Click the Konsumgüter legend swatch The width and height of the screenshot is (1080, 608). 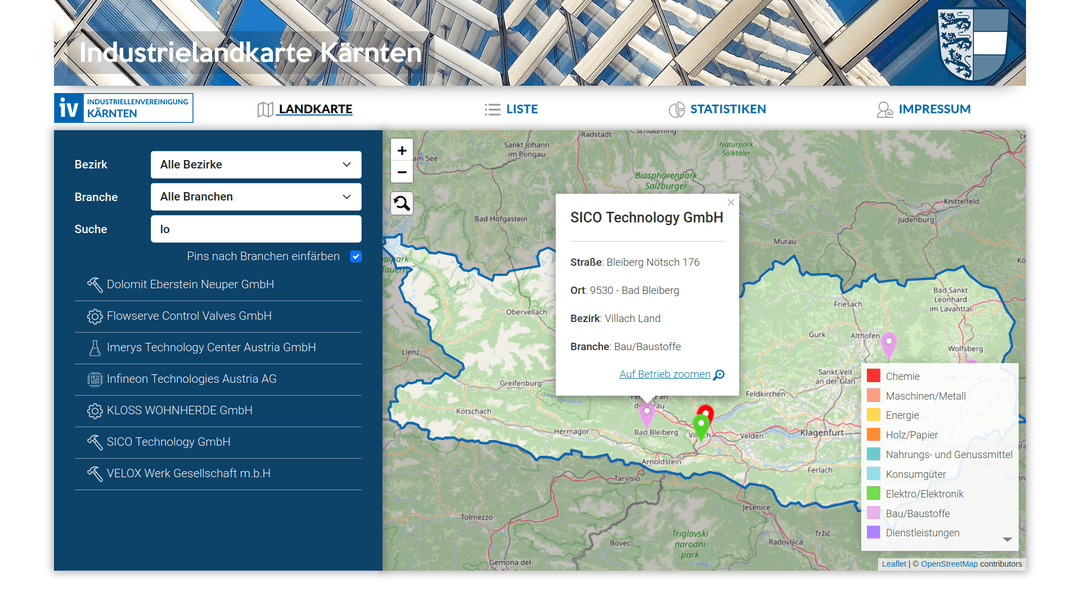pyautogui.click(x=873, y=474)
